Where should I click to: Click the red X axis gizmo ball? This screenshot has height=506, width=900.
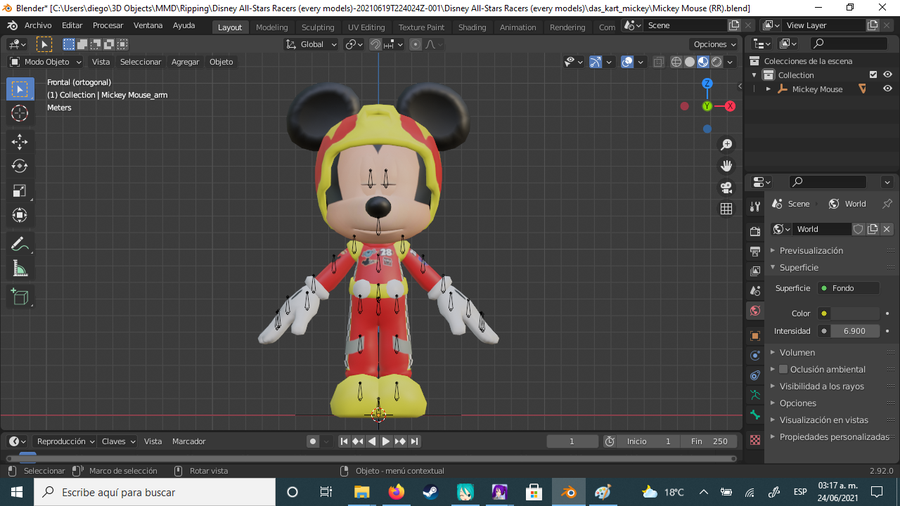730,106
